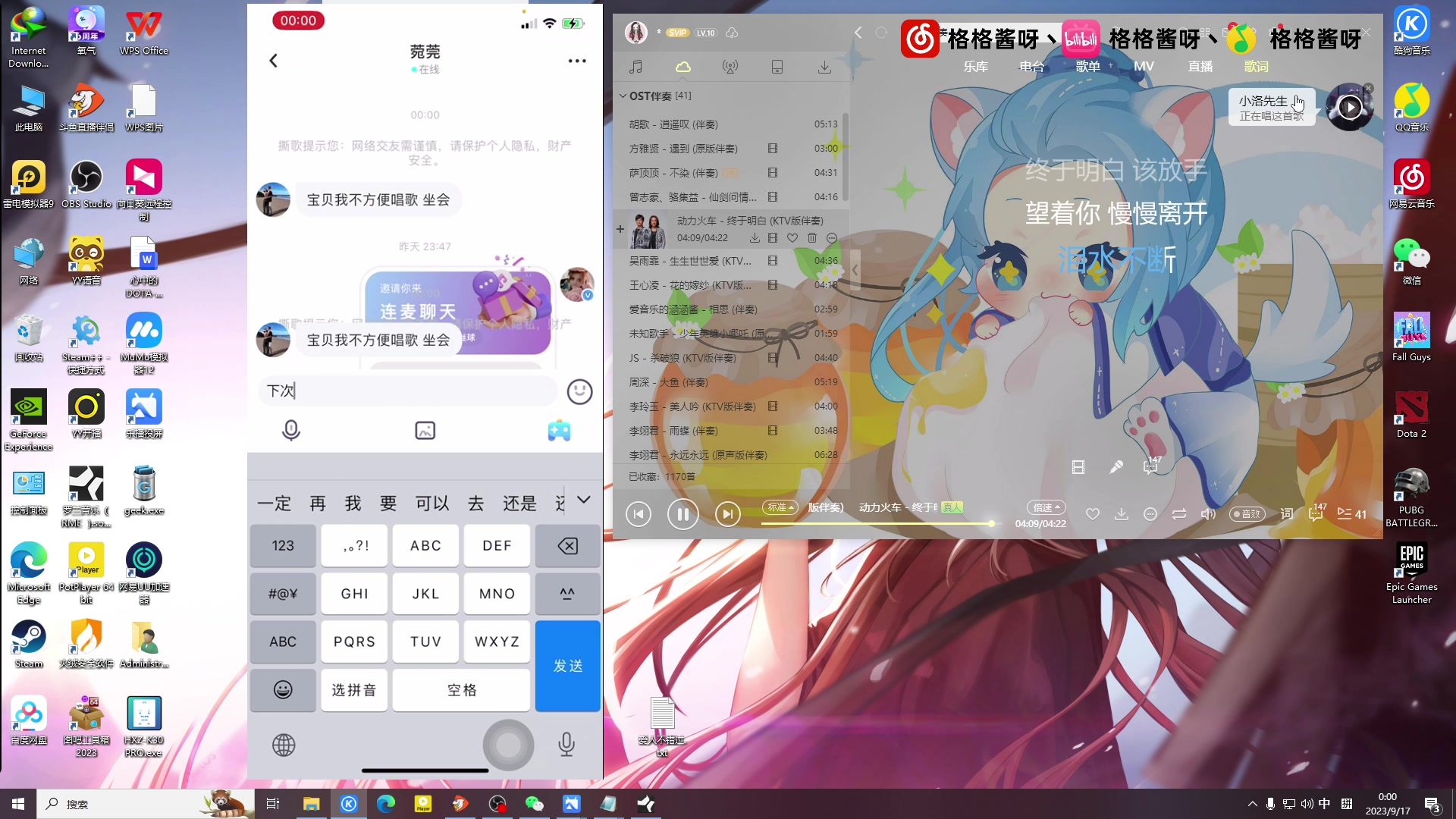Click the user avatar in music player
1456x819 pixels.
[635, 33]
